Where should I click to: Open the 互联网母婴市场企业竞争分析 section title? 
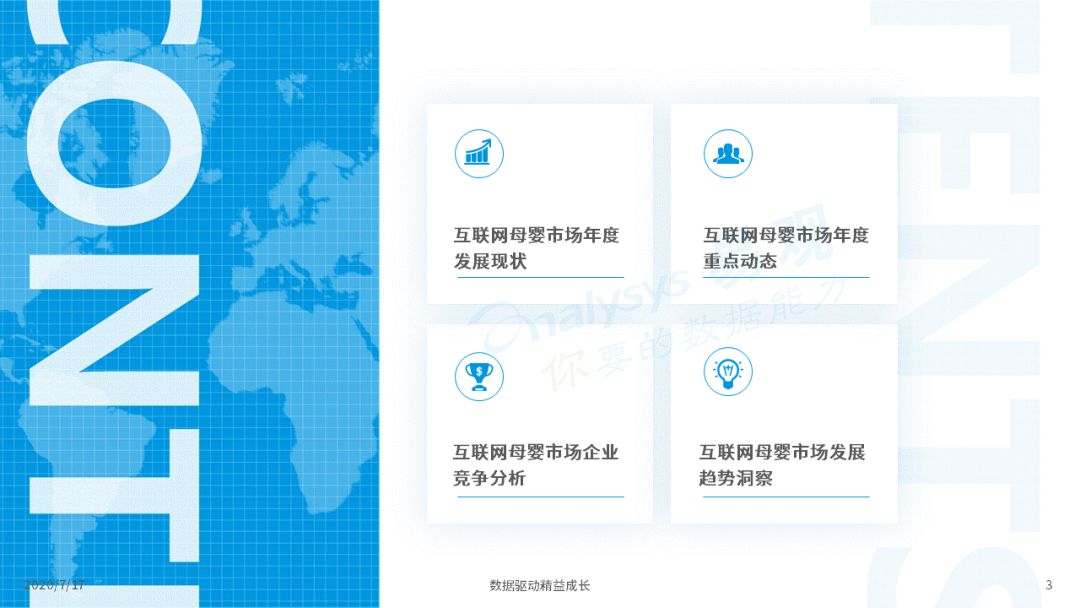(x=535, y=465)
